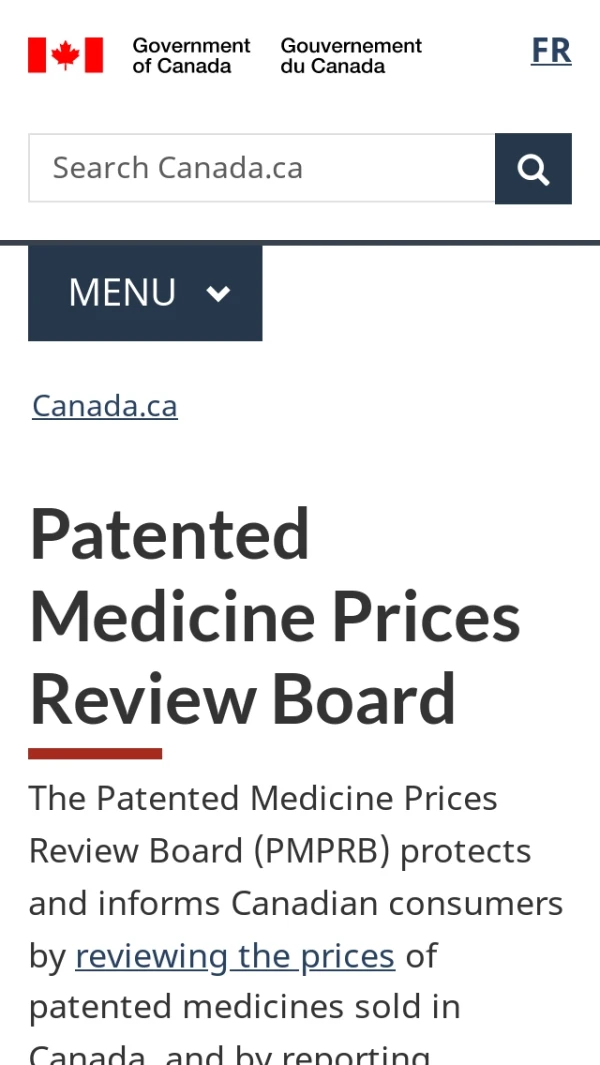Click the "Government of Canada" English wordmark
600x1065 pixels.
point(191,56)
